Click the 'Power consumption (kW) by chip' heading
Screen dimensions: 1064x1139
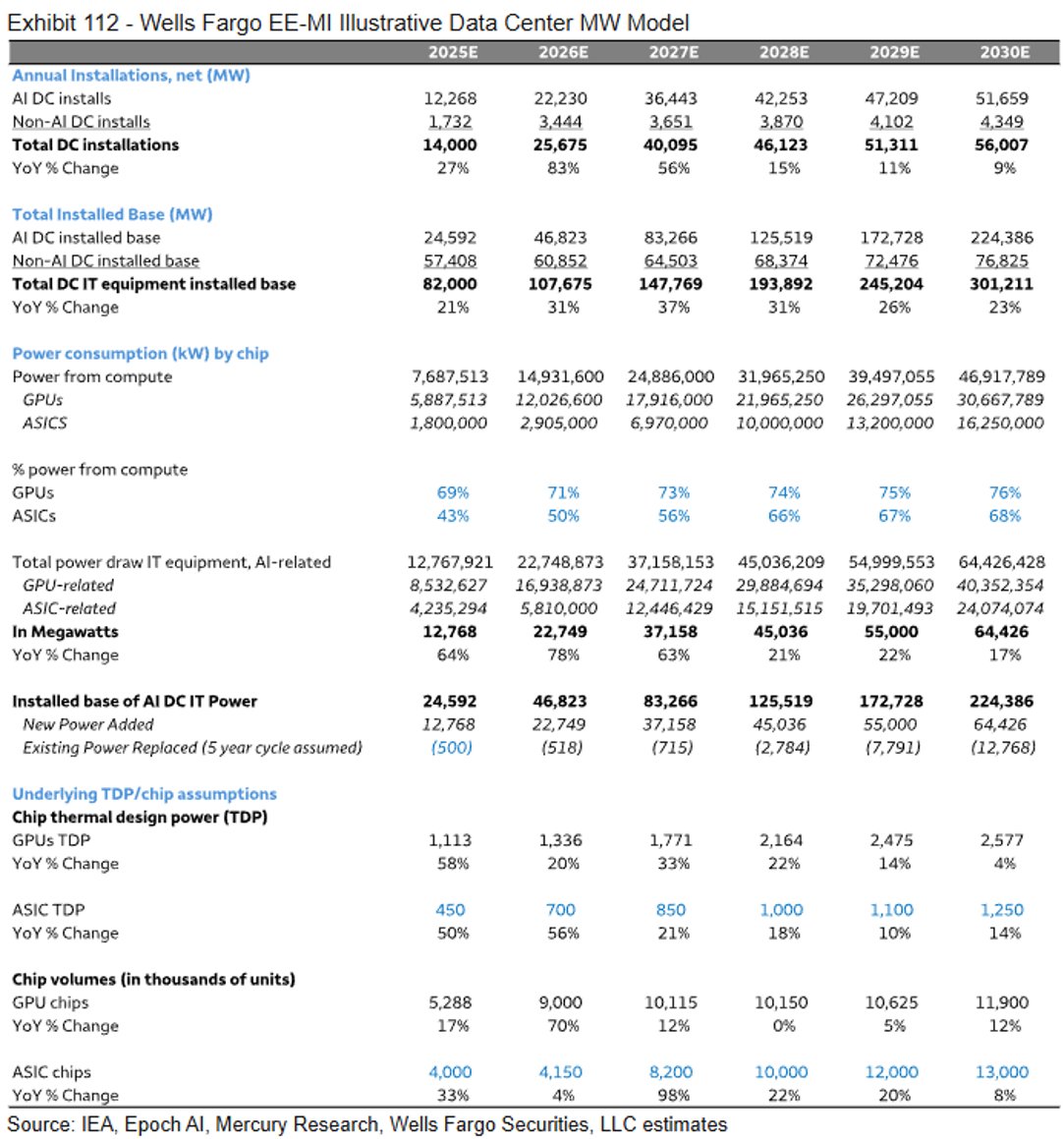(x=140, y=354)
